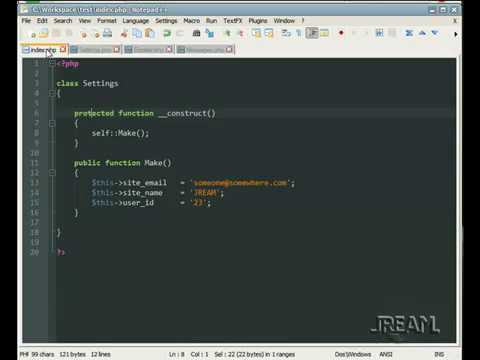Click the Save All toolbar icon

pos(69,33)
